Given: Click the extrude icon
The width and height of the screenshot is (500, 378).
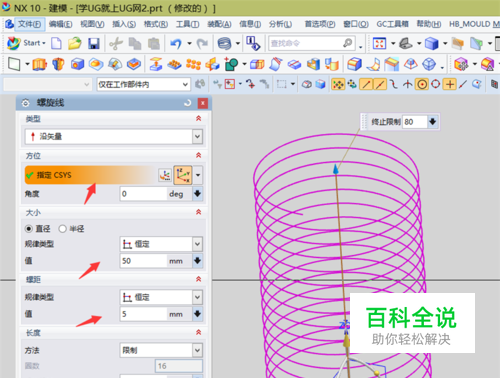Looking at the screenshot, I should click(39, 64).
